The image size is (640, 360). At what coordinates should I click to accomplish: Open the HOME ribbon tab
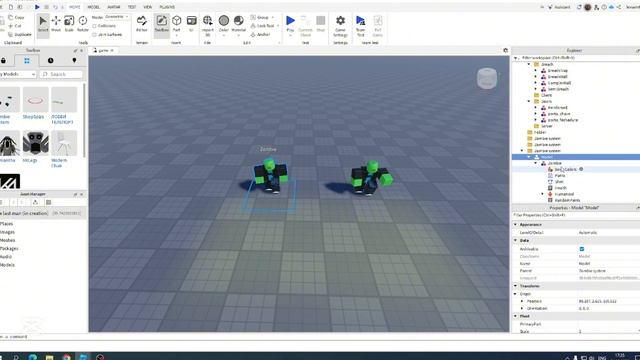coord(75,7)
